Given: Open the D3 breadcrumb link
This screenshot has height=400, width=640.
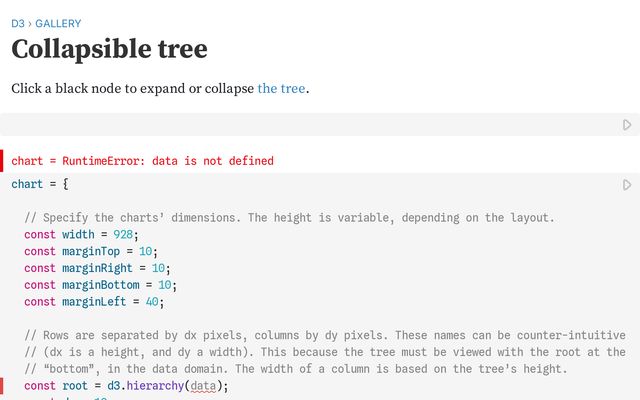Looking at the screenshot, I should [18, 23].
